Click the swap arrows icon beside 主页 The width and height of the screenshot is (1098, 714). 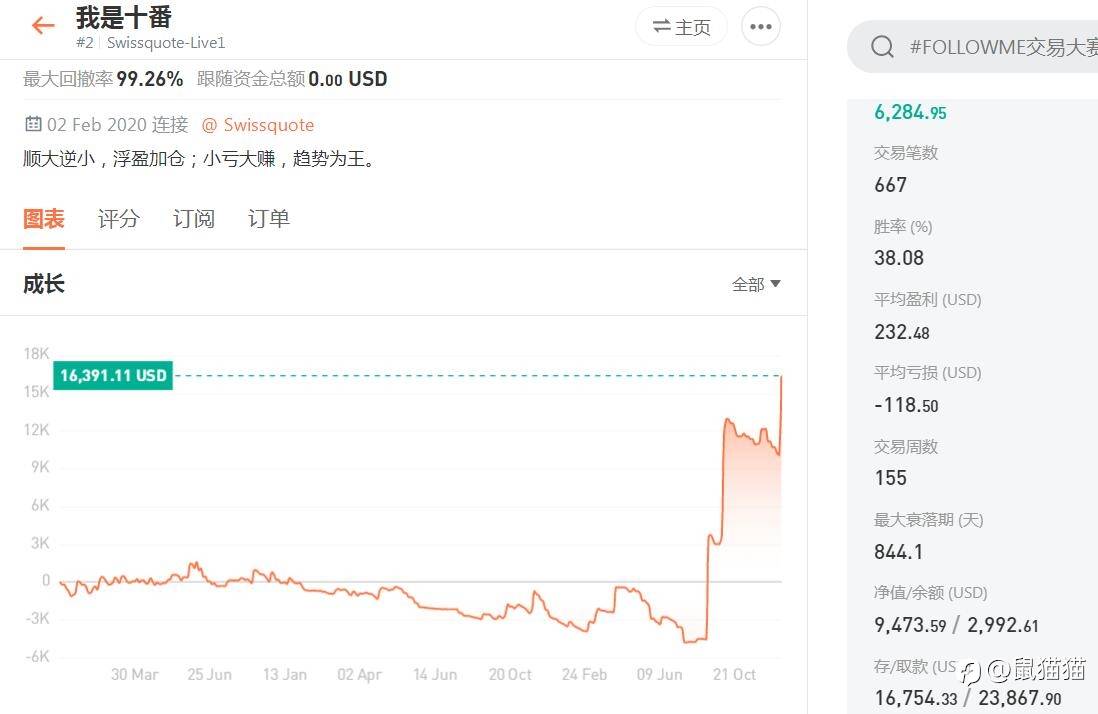[661, 27]
